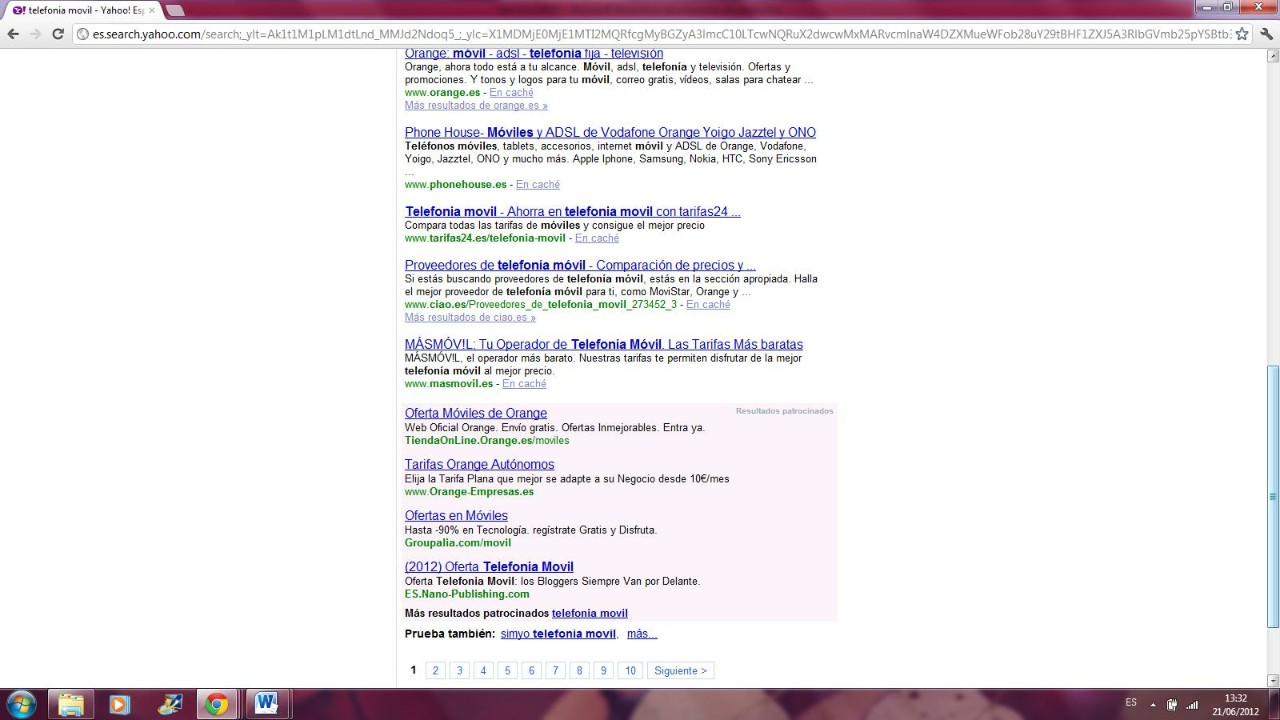Go to results page 2

point(435,671)
